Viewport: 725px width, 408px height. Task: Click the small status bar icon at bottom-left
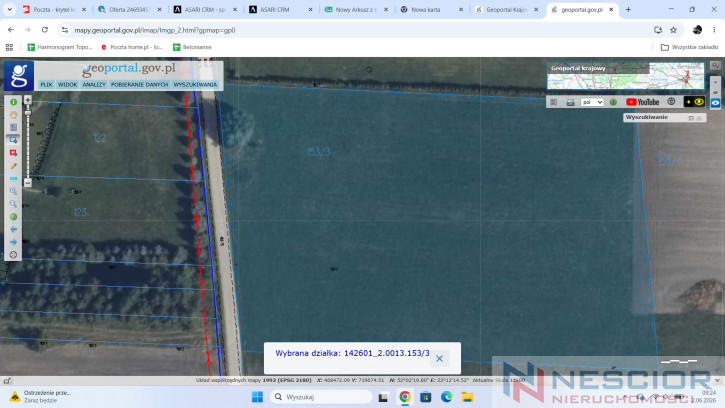pos(7,381)
